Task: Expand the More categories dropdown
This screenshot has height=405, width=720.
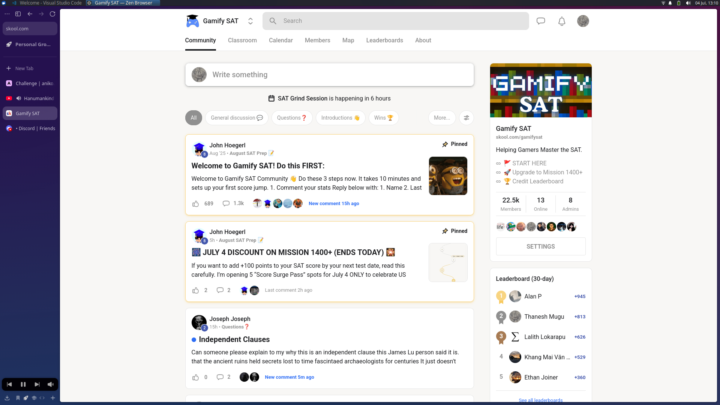Action: (441, 118)
